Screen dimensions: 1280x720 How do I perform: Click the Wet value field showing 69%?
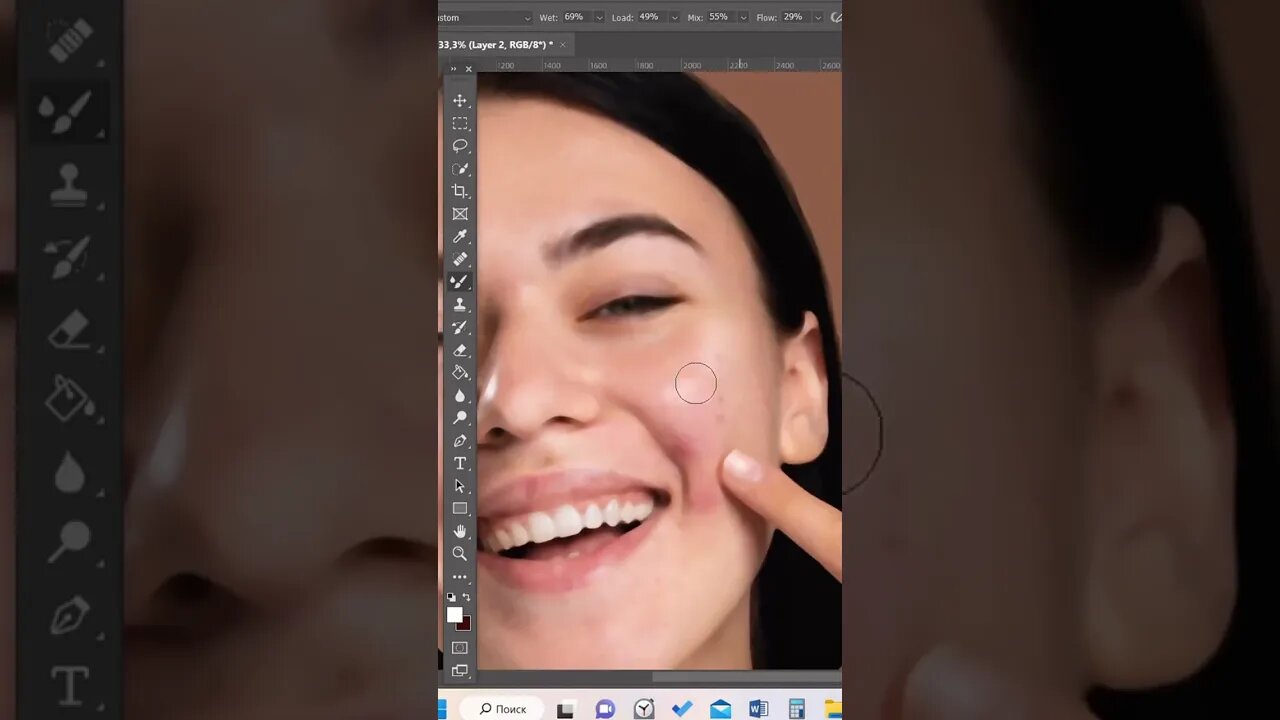click(576, 18)
